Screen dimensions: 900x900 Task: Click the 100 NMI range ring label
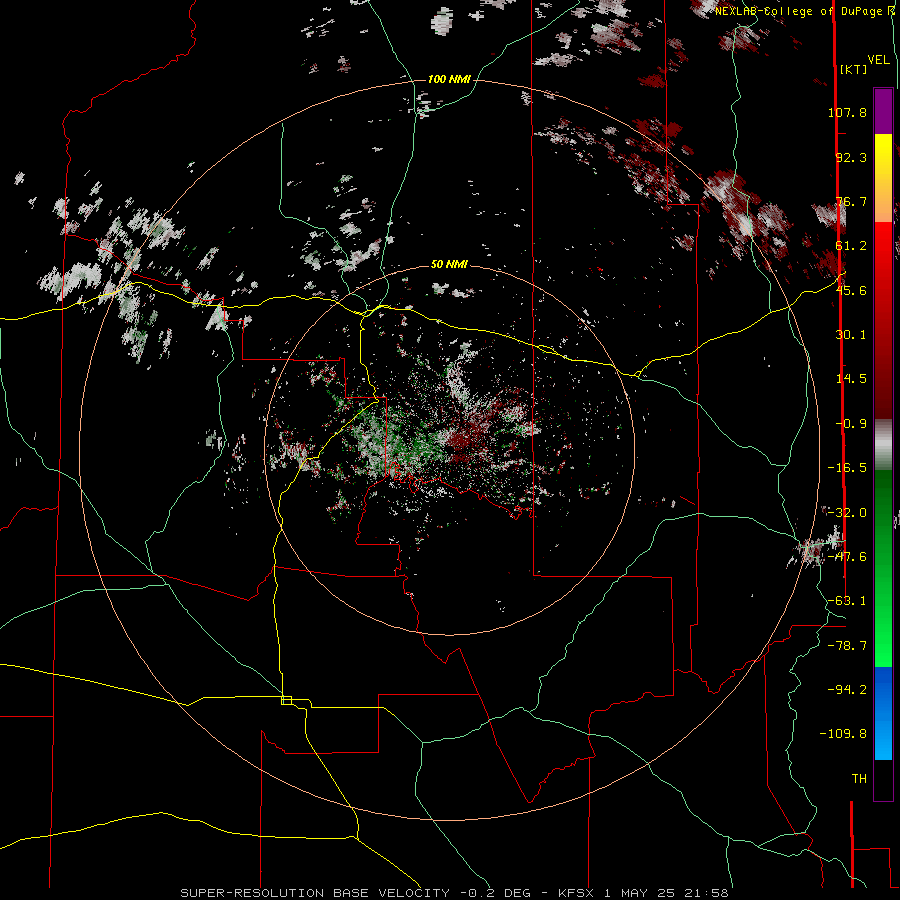449,79
